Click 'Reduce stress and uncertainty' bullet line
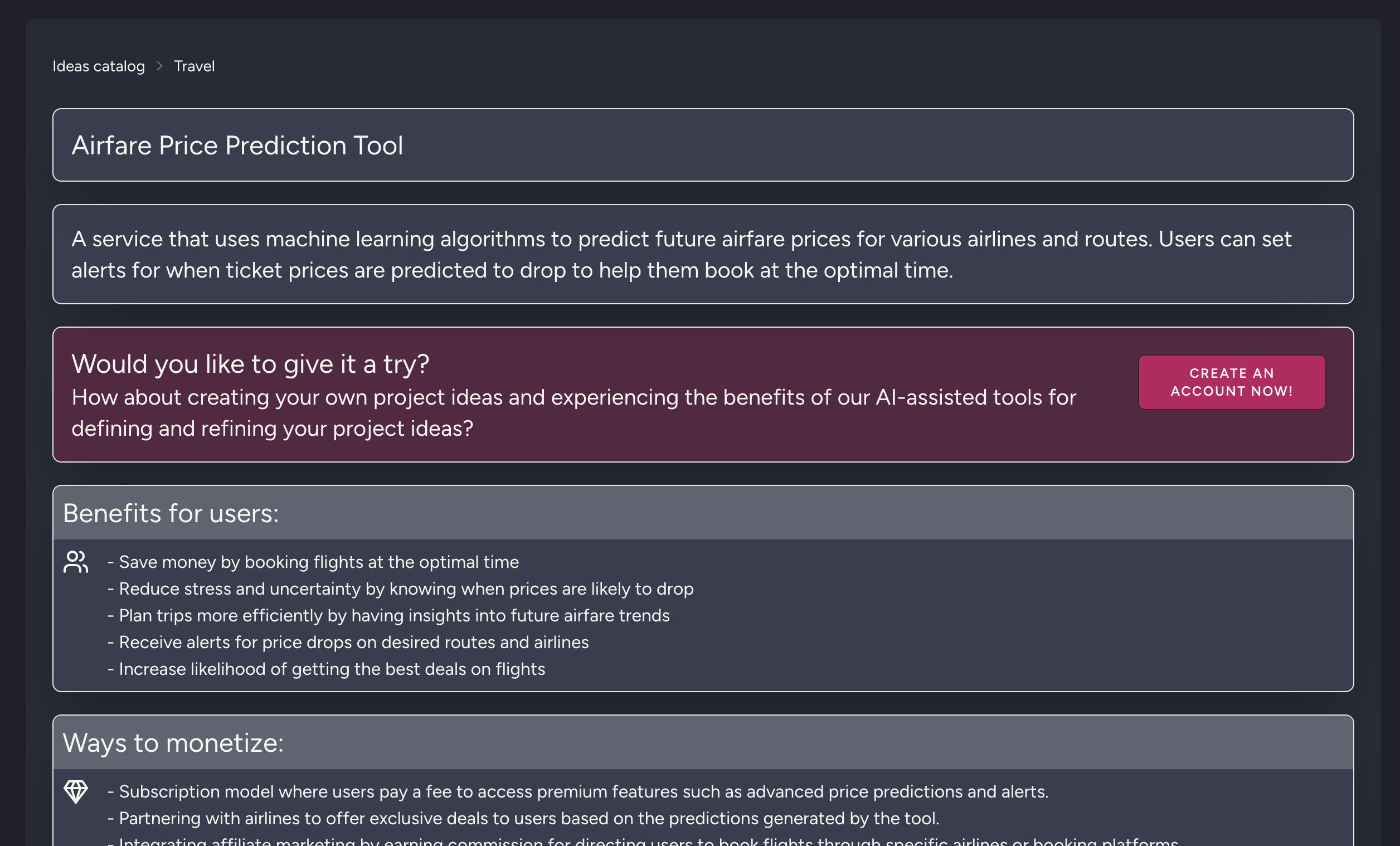This screenshot has width=1400, height=846. tap(401, 589)
